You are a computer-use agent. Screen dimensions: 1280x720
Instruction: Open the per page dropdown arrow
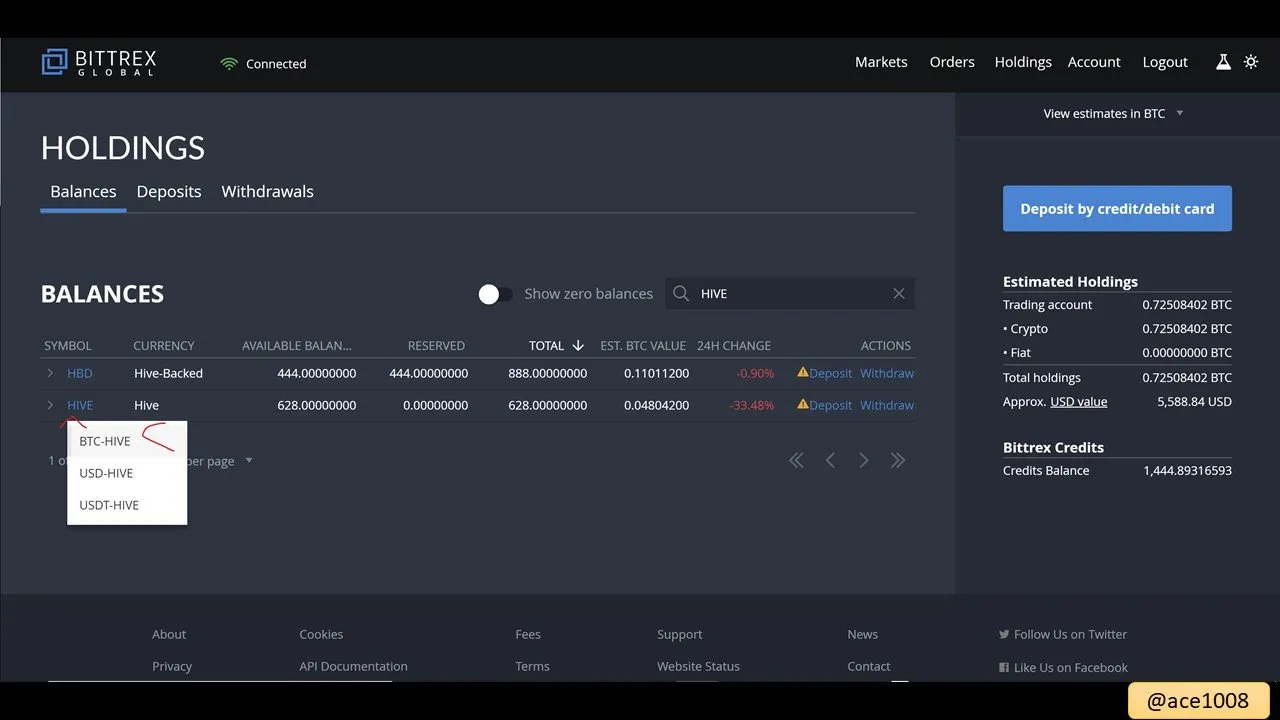[x=249, y=461]
